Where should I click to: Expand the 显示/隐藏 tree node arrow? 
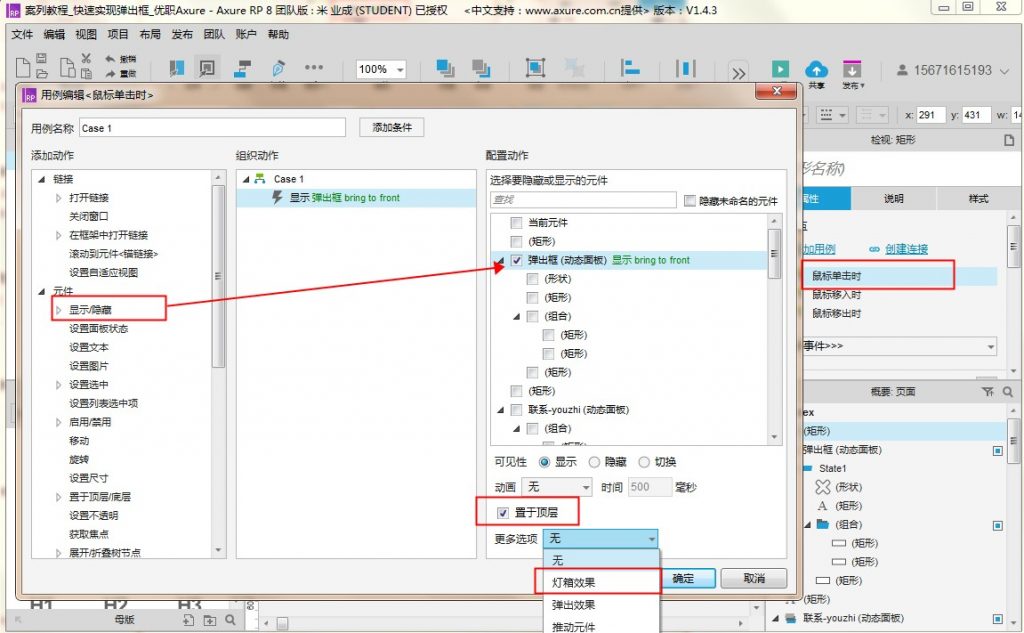(59, 310)
